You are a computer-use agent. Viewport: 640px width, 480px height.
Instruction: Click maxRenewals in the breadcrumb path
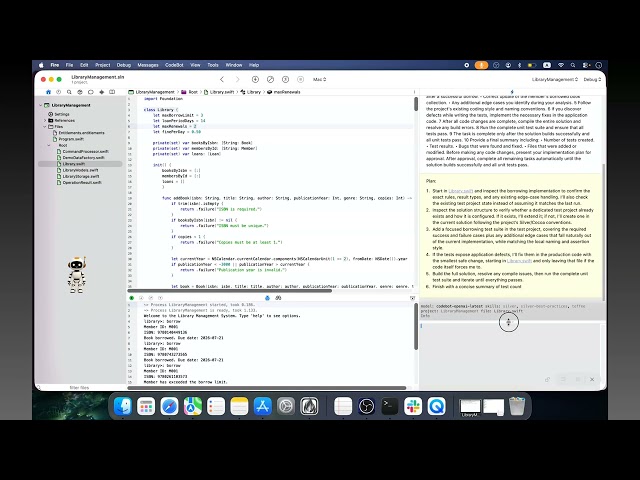284,92
